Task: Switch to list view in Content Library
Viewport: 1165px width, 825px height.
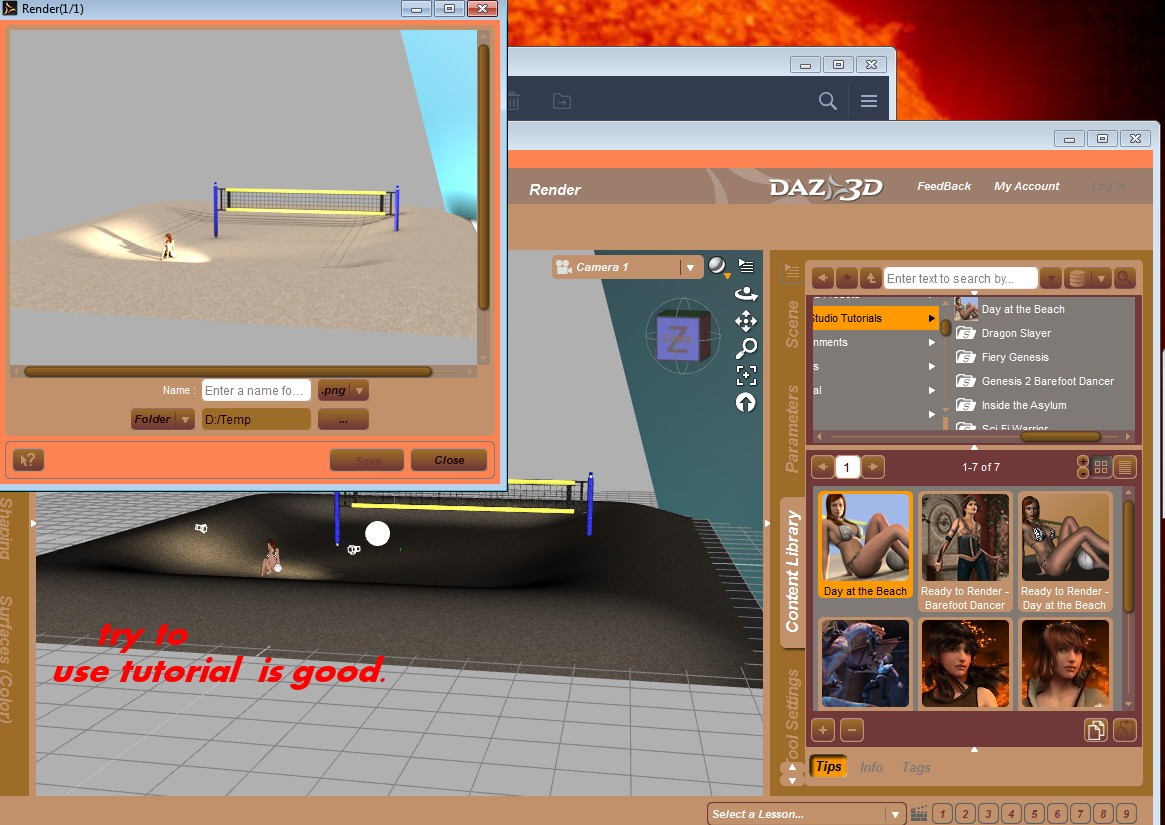Action: click(1125, 467)
